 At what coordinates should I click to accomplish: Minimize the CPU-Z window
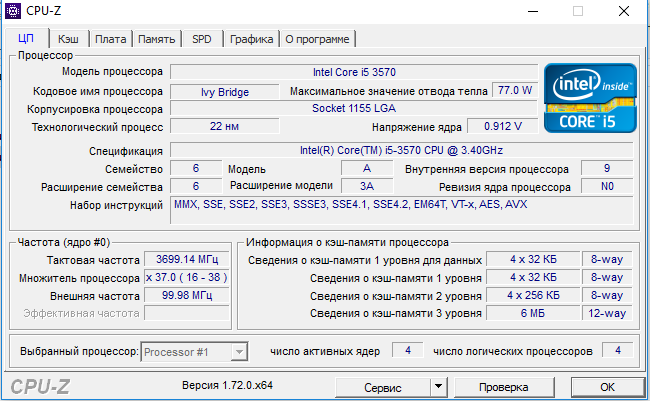pos(533,11)
